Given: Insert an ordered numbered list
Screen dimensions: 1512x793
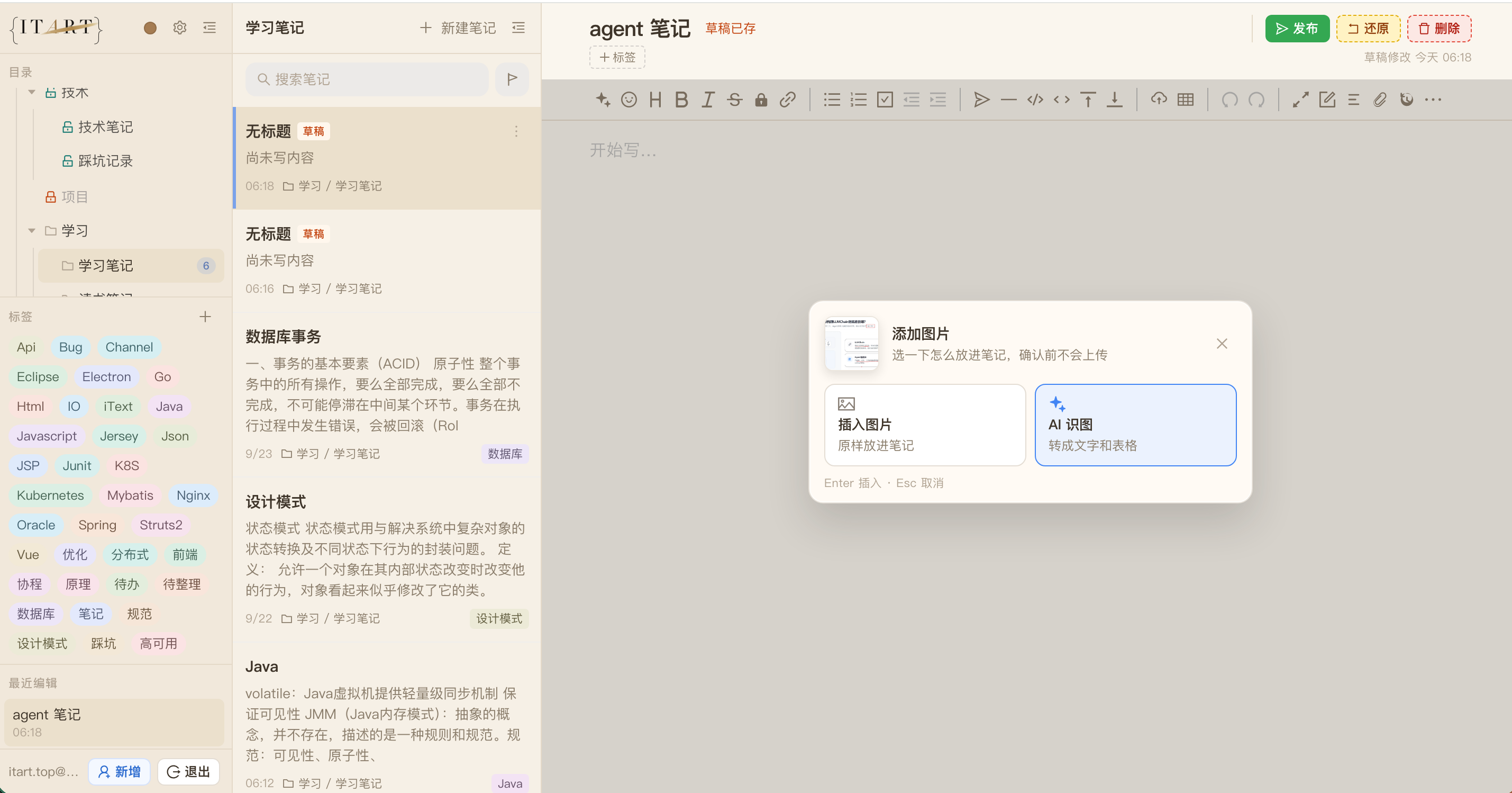Looking at the screenshot, I should coord(858,100).
